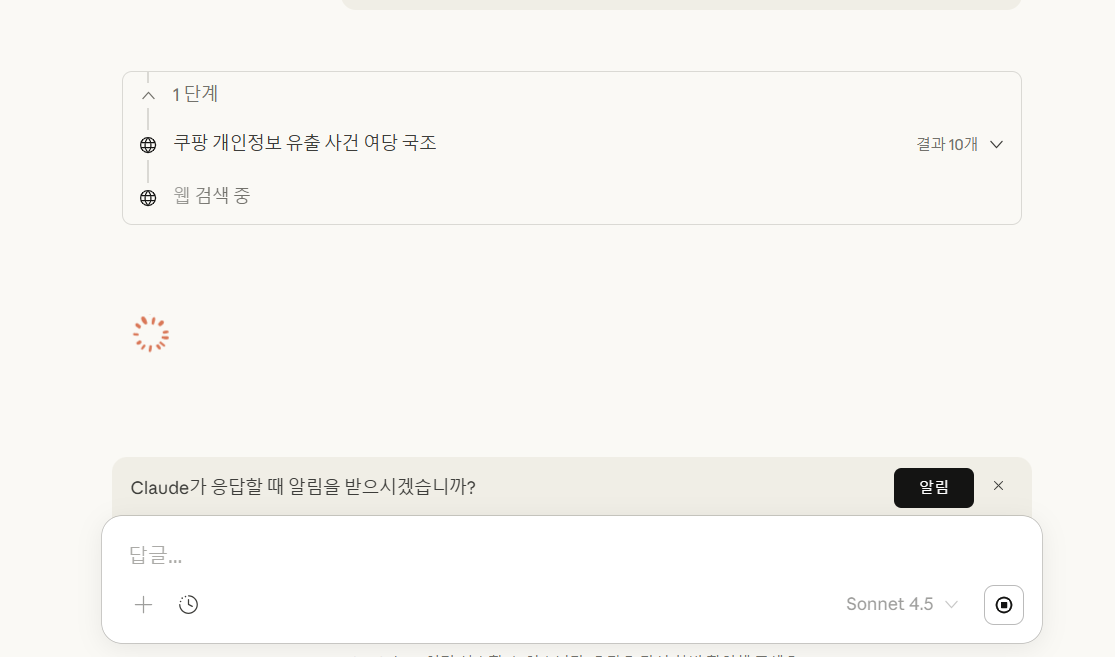Dismiss the notification banner with the X
The height and width of the screenshot is (657, 1115).
pyautogui.click(x=998, y=486)
